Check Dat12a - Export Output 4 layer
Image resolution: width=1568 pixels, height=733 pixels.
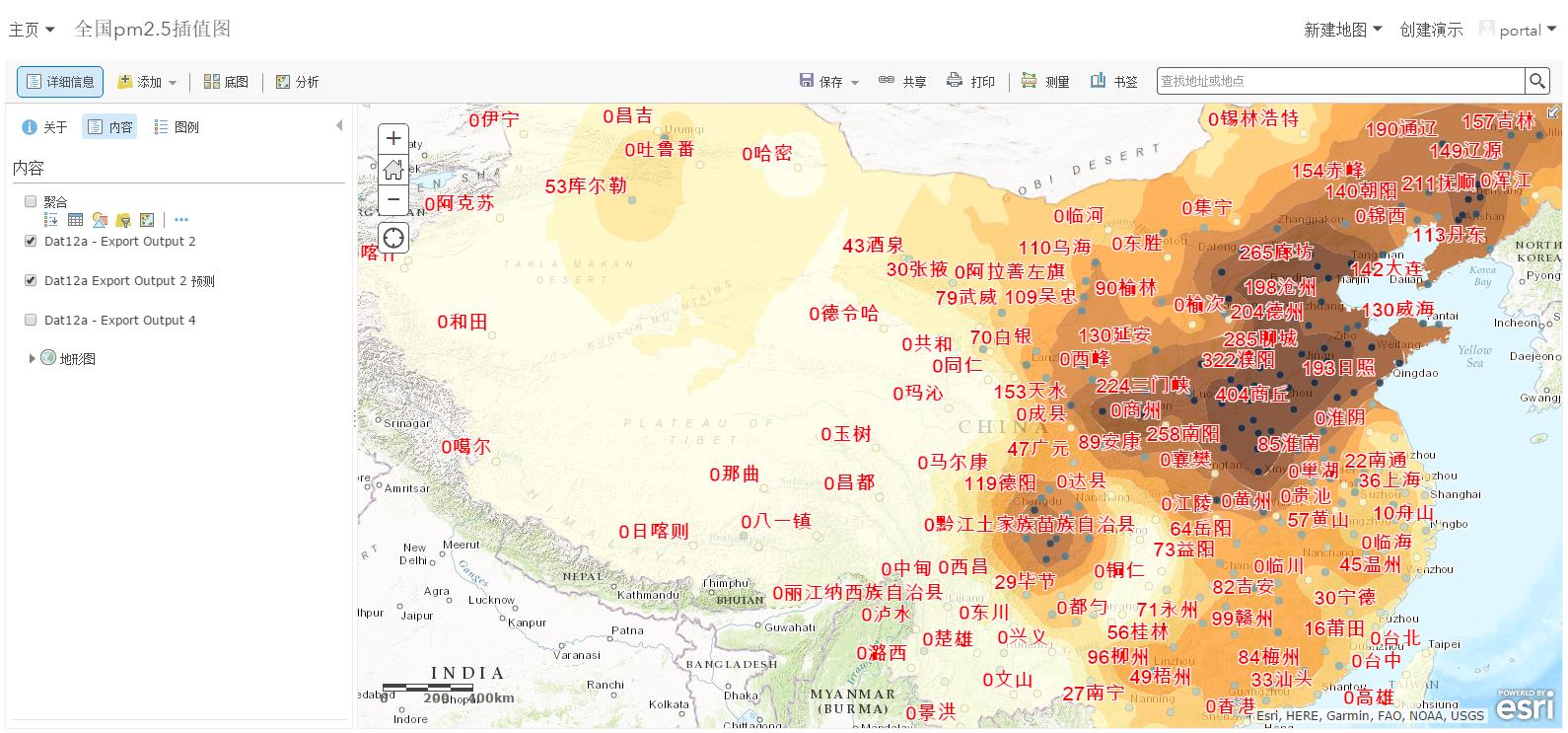point(31,320)
